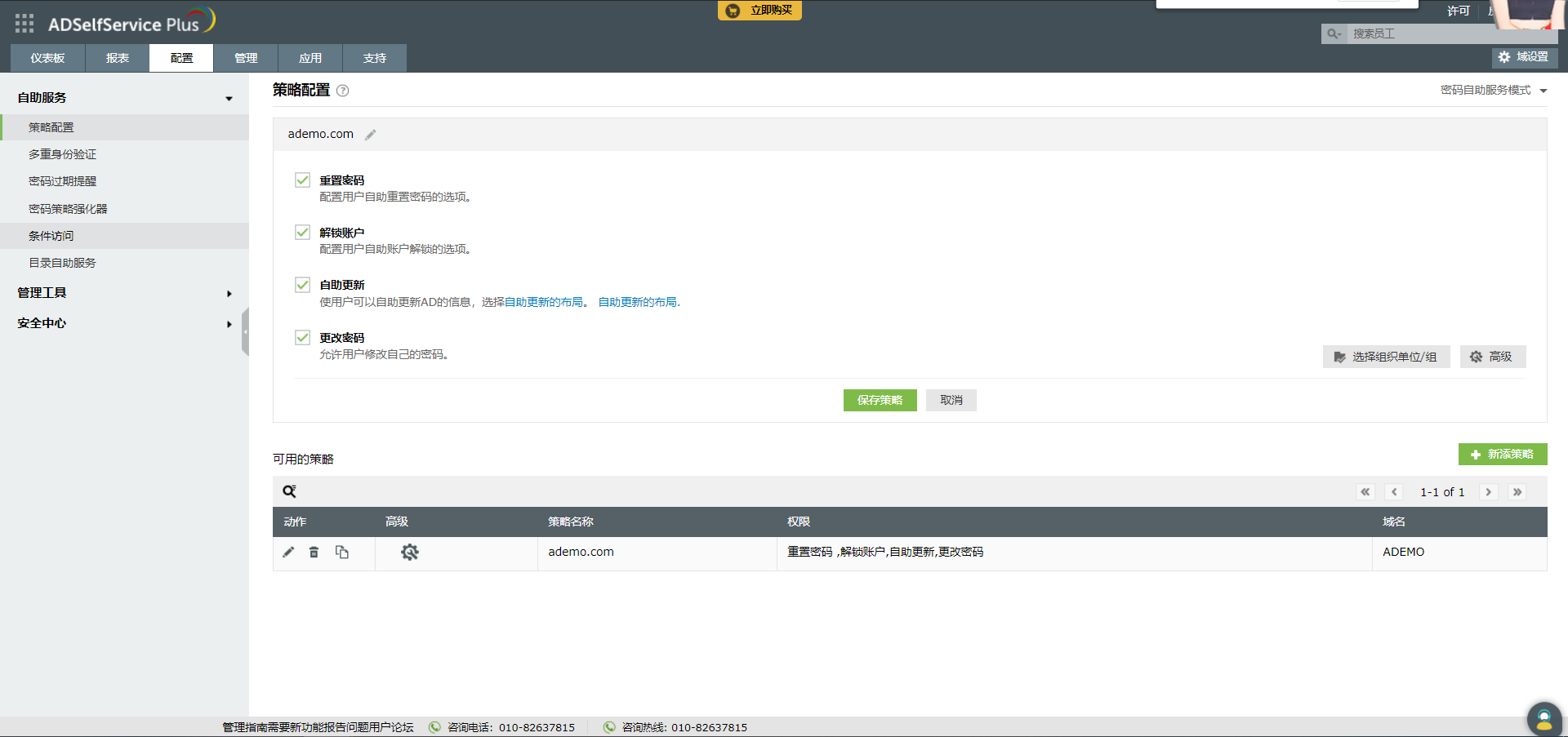Open the first 自助更新的布局 link
Image resolution: width=1568 pixels, height=737 pixels.
click(544, 302)
